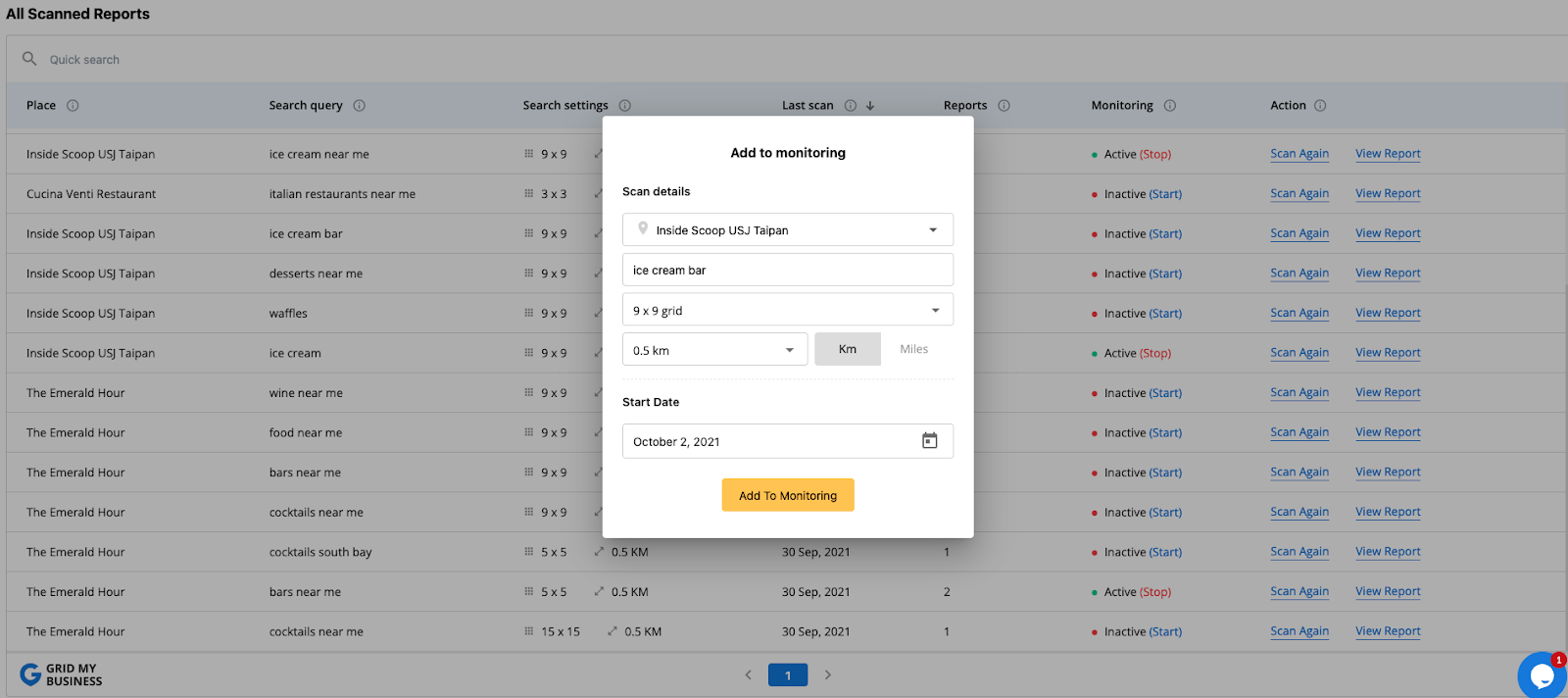Go to next page arrow
Image resolution: width=1568 pixels, height=698 pixels.
828,674
